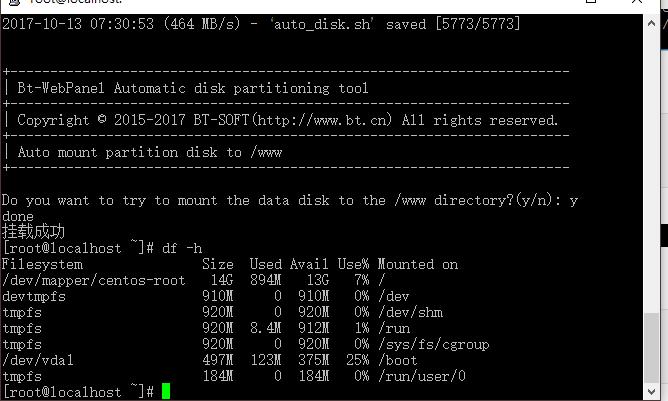The image size is (668, 401).
Task: Click the green terminal cursor block
Action: [166, 391]
